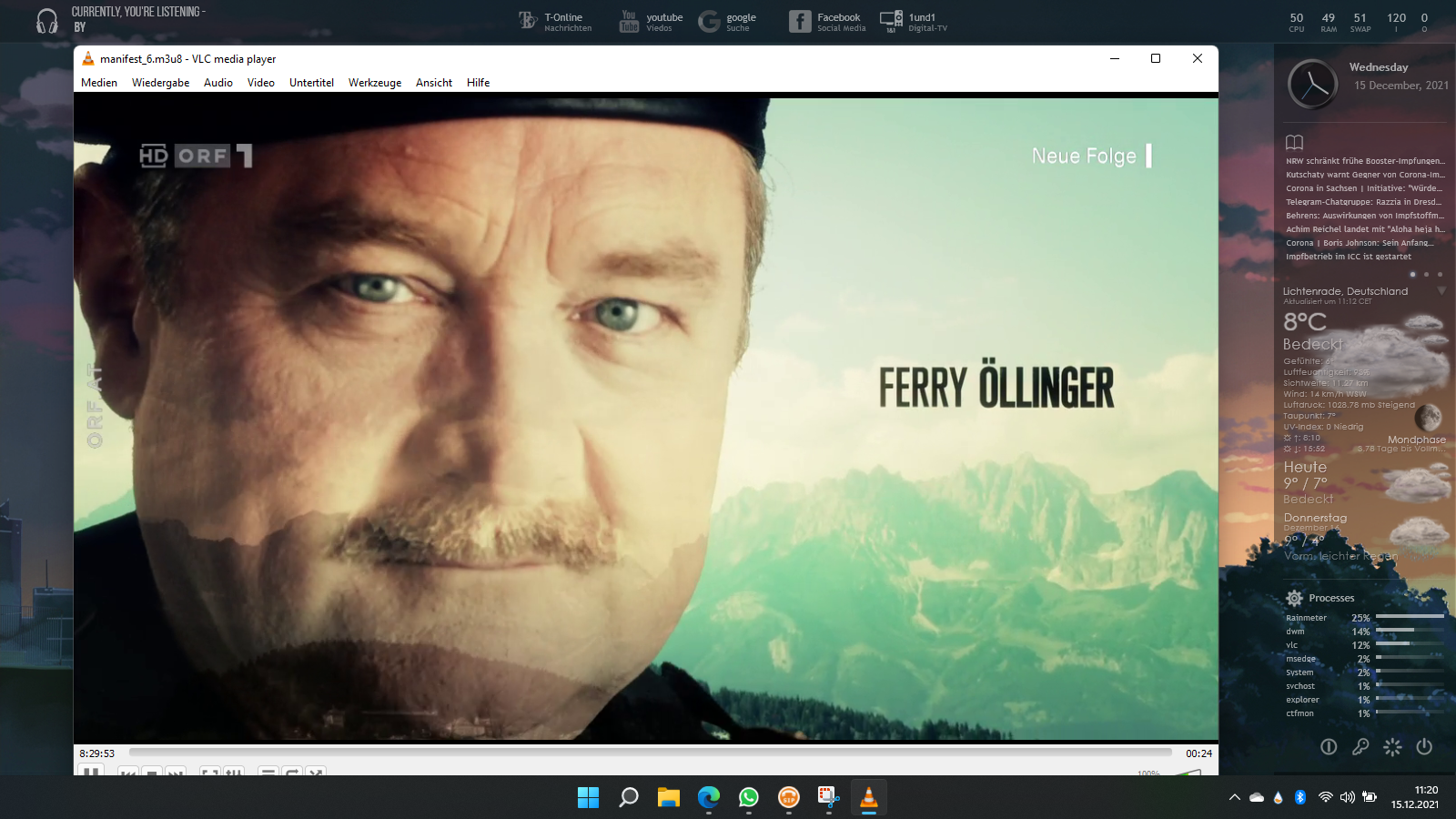Open the 1und1 Digital-TV shortcut
This screenshot has height=819, width=1456.
(914, 21)
